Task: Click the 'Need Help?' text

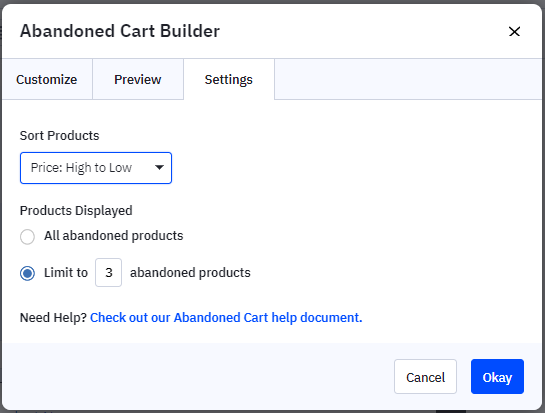Action: (x=53, y=317)
